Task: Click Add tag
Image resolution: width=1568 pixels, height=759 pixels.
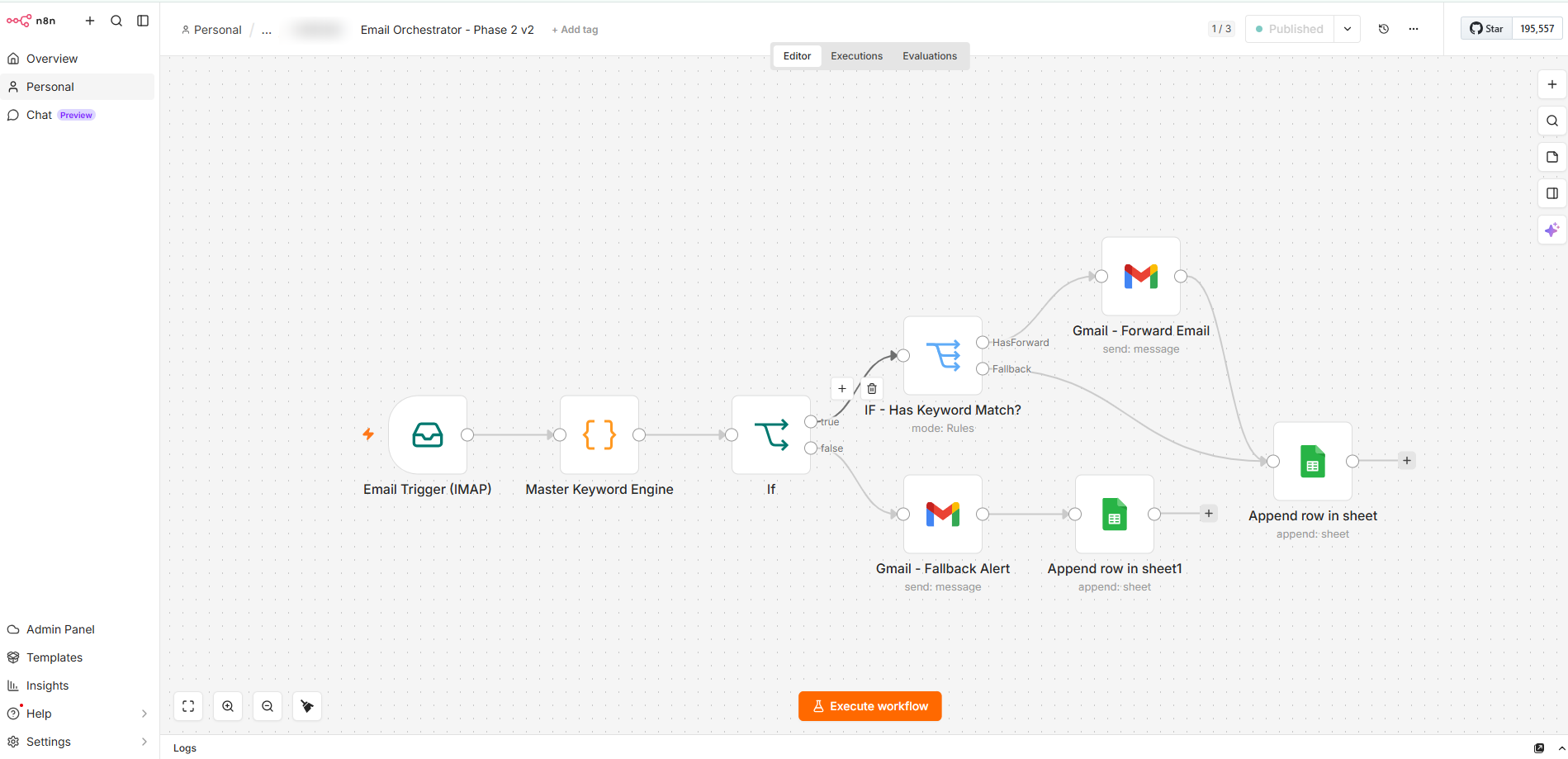Action: point(575,30)
